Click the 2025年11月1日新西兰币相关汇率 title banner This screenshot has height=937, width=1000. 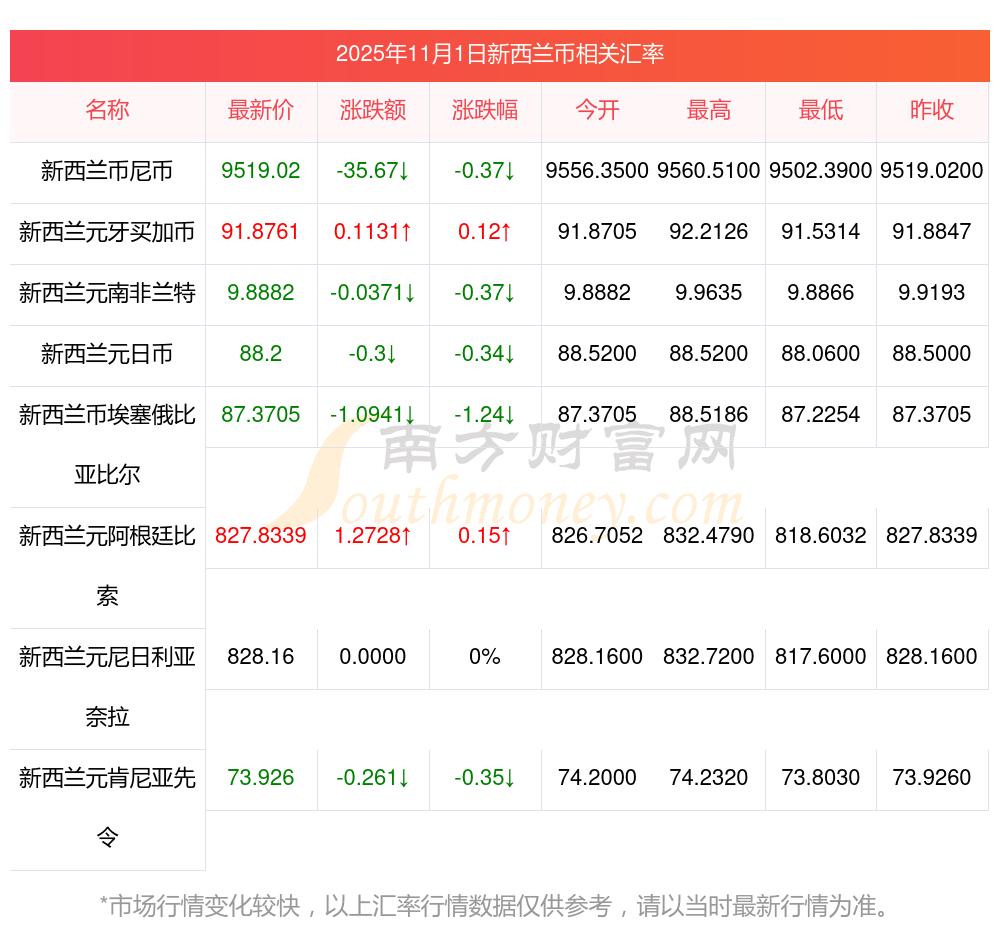(499, 54)
